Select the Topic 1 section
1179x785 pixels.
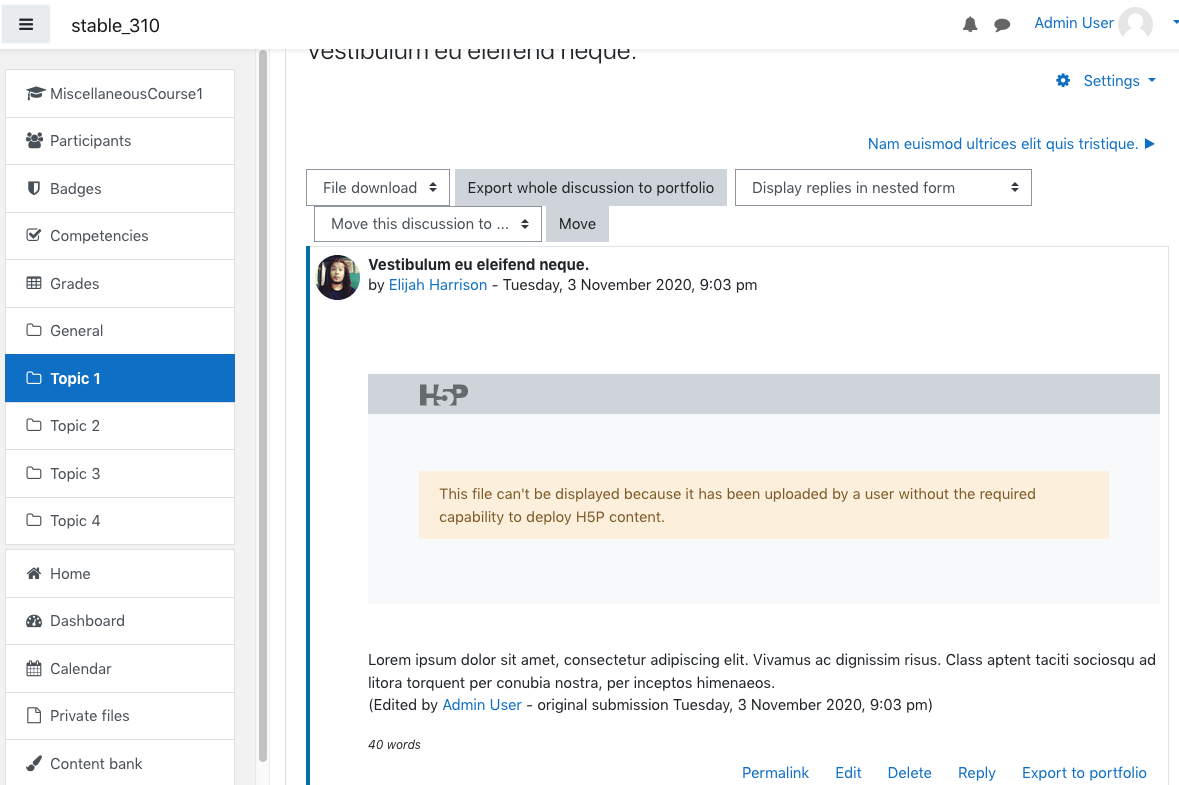coord(120,377)
